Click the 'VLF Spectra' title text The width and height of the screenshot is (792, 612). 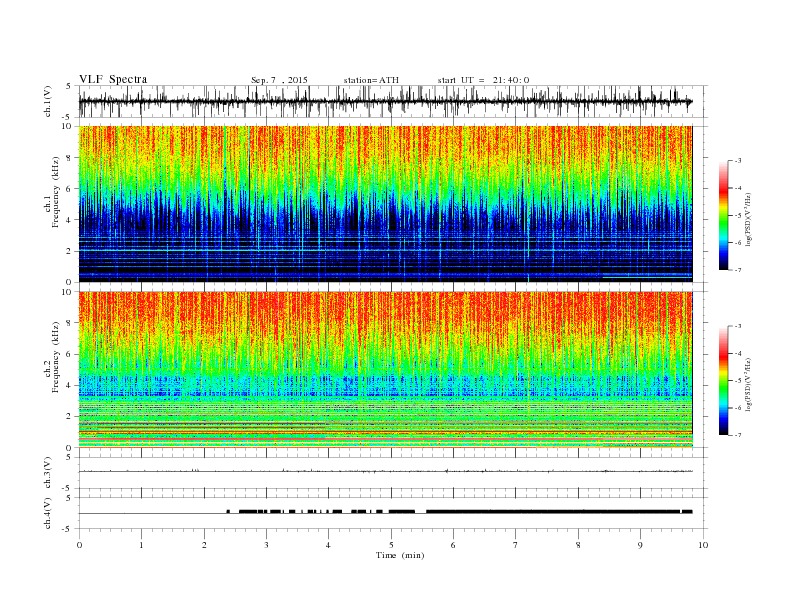point(113,79)
